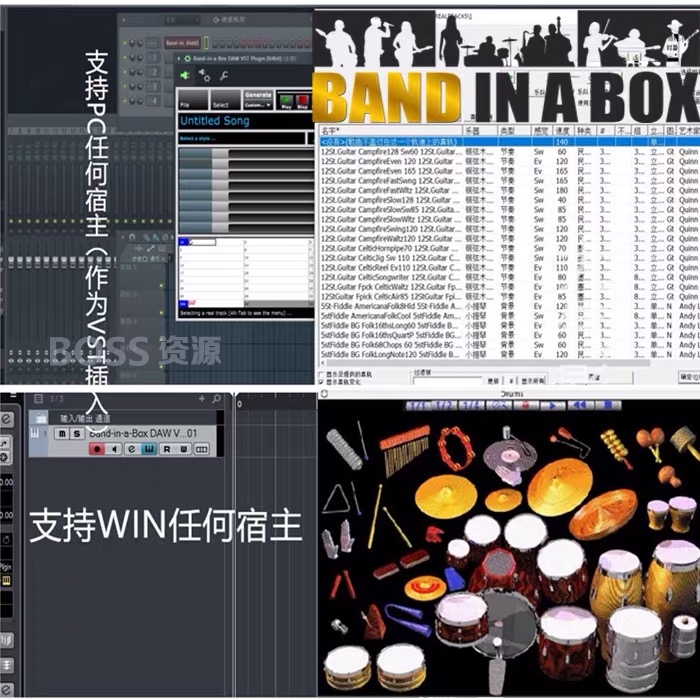
Task: Click the silver floor tom drum
Action: [x=634, y=649]
